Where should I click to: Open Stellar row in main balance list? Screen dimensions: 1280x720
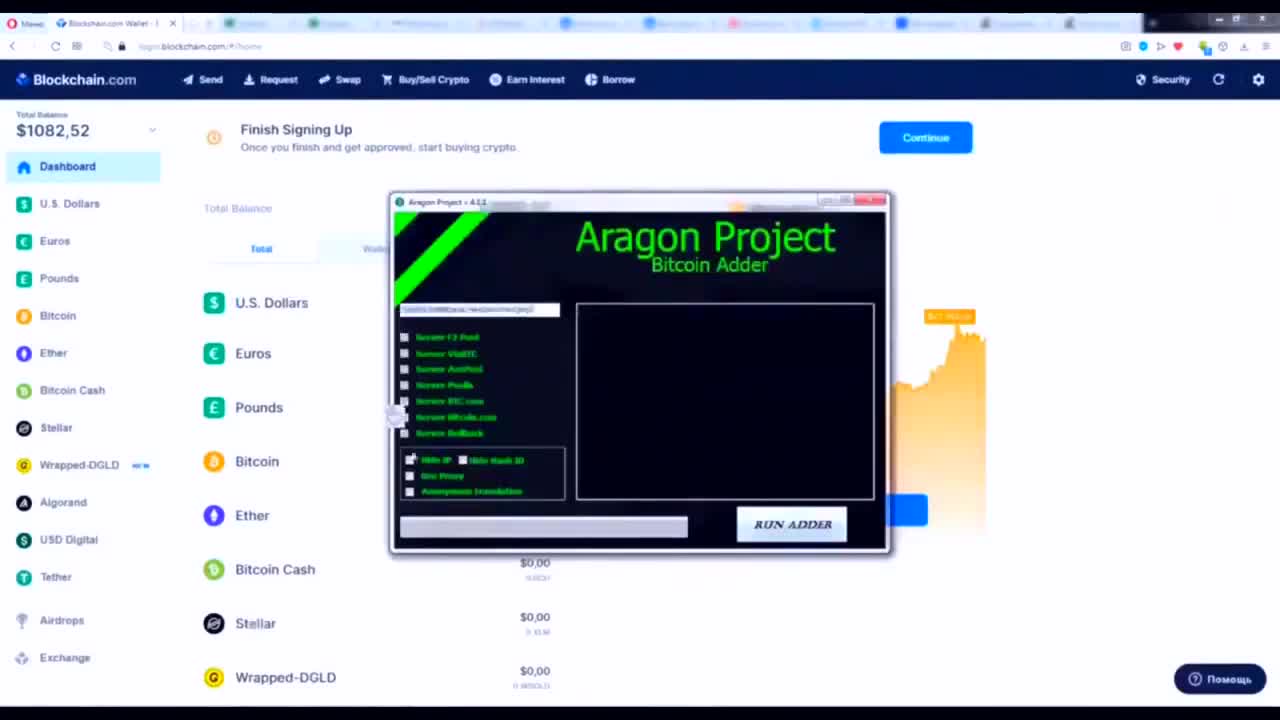click(x=376, y=624)
